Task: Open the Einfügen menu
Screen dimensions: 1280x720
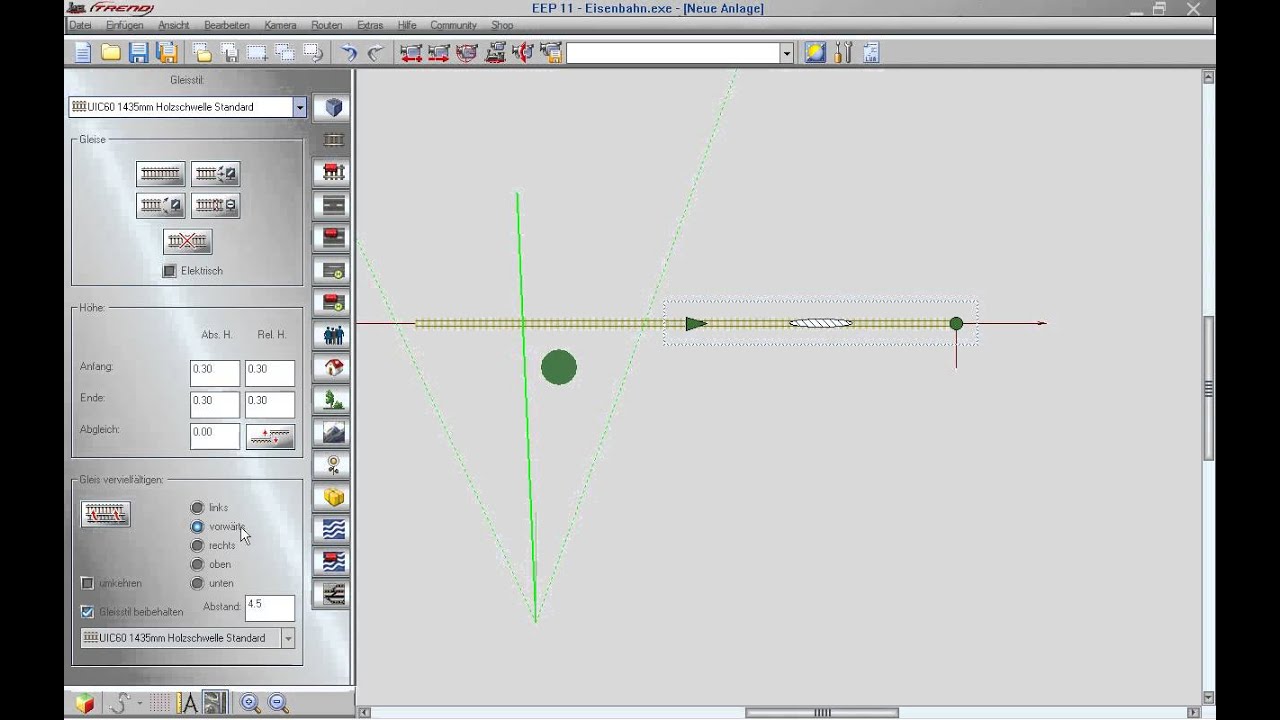Action: (x=125, y=25)
